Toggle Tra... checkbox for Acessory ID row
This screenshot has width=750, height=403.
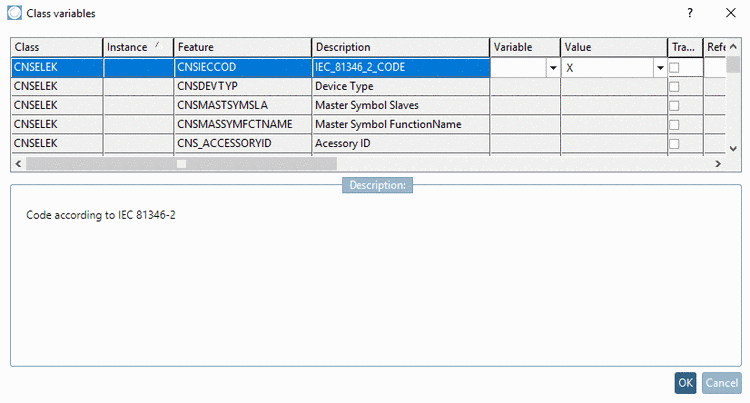(x=674, y=144)
